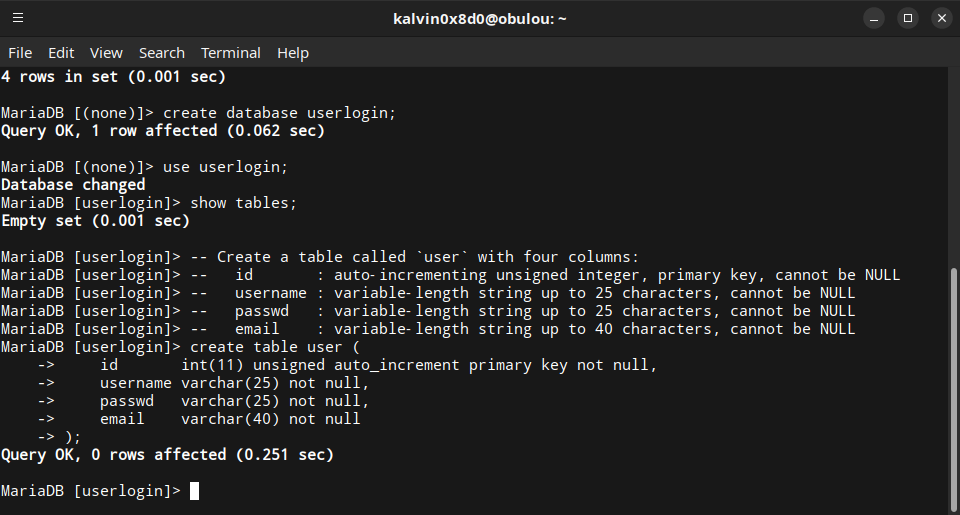The height and width of the screenshot is (515, 960).
Task: Click the blinking cursor at the last prompt
Action: coord(194,491)
